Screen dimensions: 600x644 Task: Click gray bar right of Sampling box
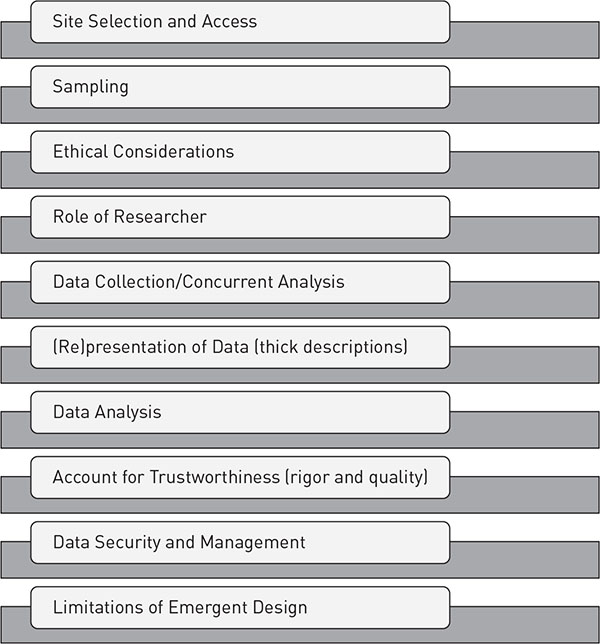(524, 105)
